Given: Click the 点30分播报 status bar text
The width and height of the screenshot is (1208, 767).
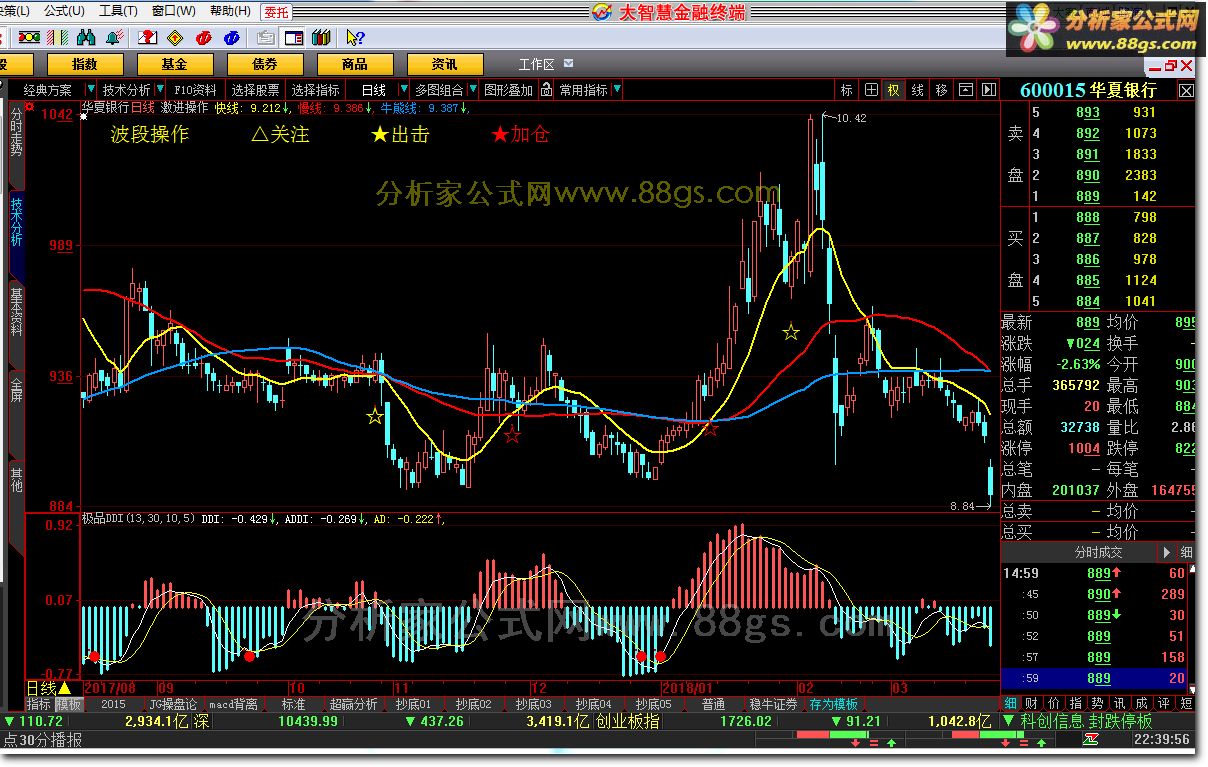Looking at the screenshot, I should [42, 740].
